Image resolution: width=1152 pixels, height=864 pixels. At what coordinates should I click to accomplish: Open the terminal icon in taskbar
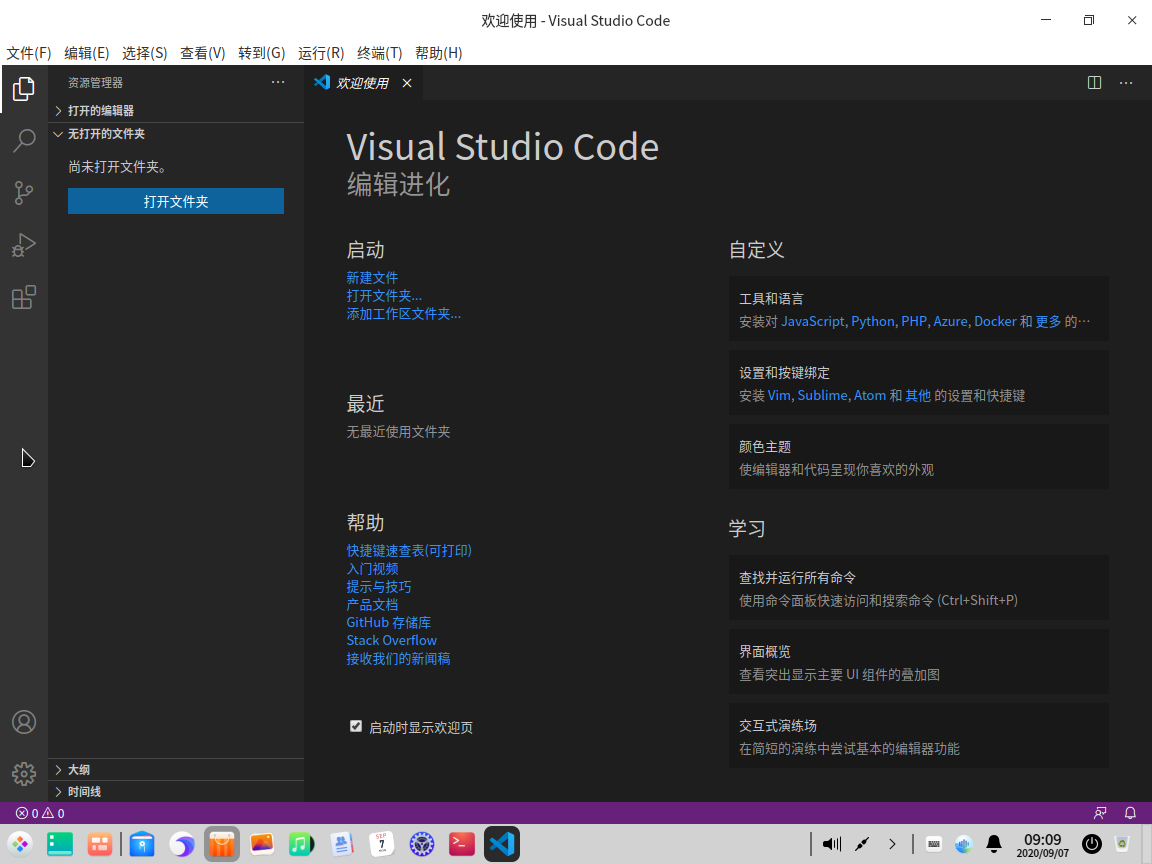(x=461, y=844)
